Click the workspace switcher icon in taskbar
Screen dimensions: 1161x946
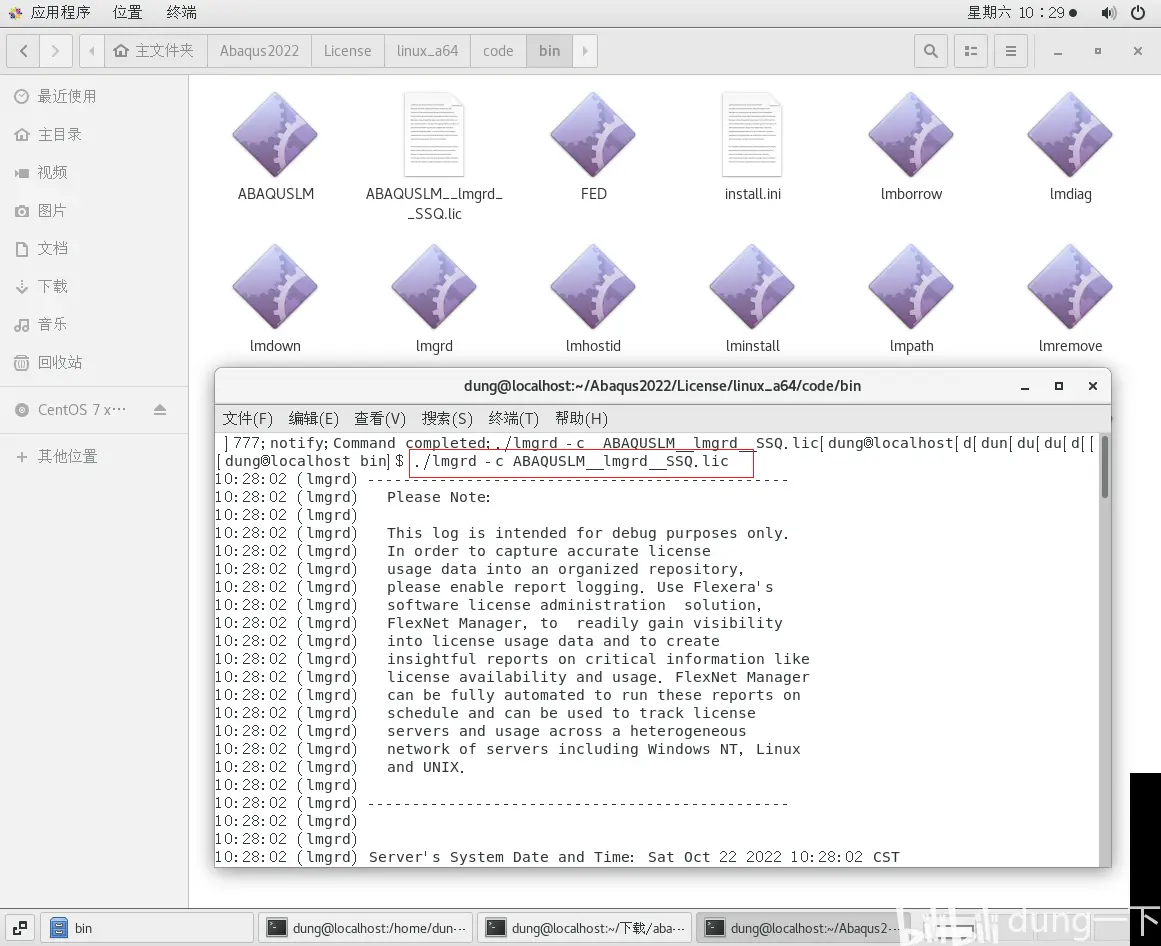click(x=20, y=927)
